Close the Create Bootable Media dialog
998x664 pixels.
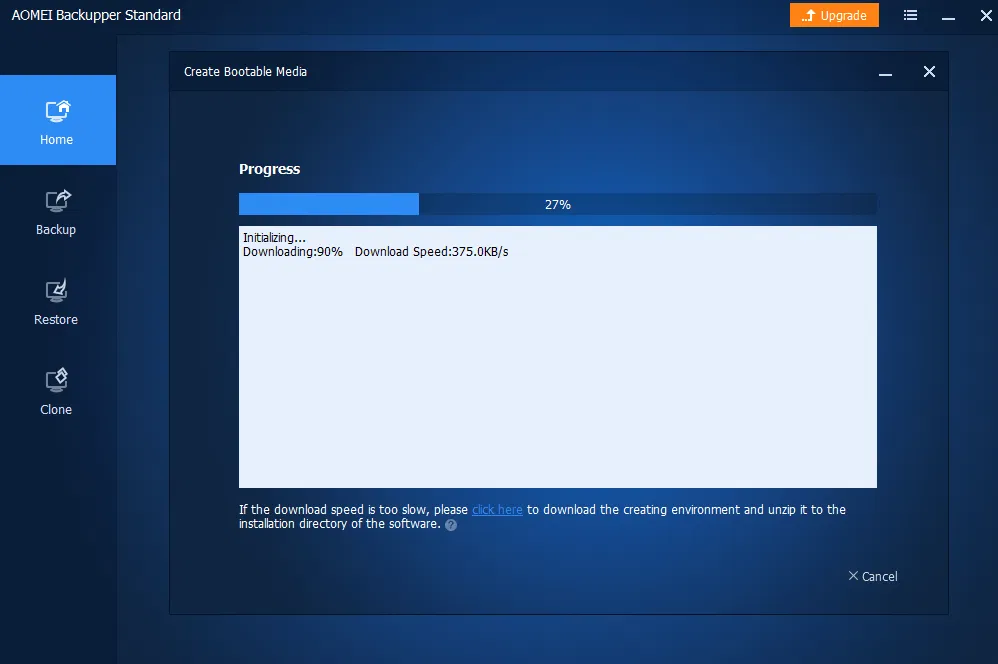(929, 72)
